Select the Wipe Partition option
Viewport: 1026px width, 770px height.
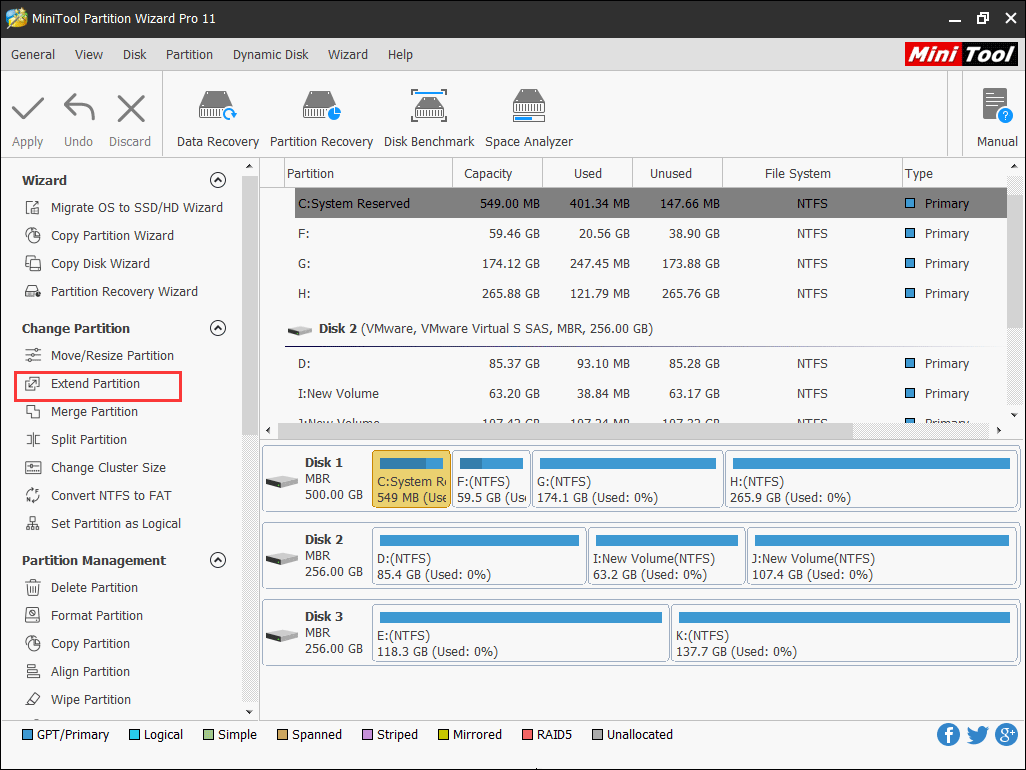click(x=94, y=699)
